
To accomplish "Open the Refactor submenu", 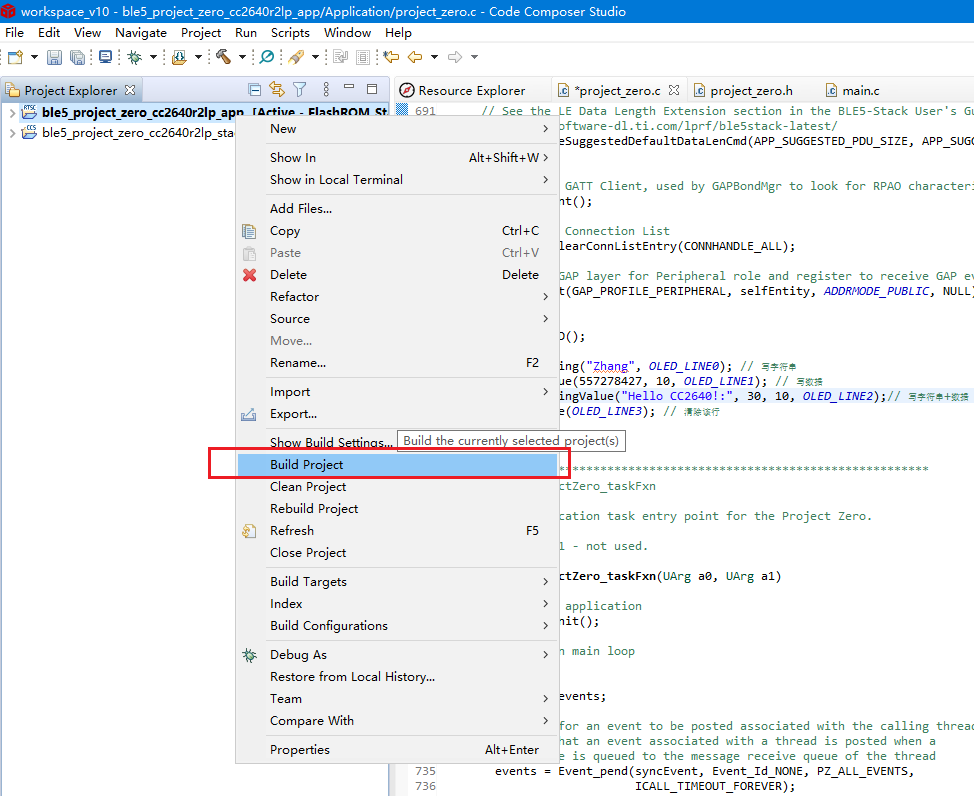I will 398,297.
